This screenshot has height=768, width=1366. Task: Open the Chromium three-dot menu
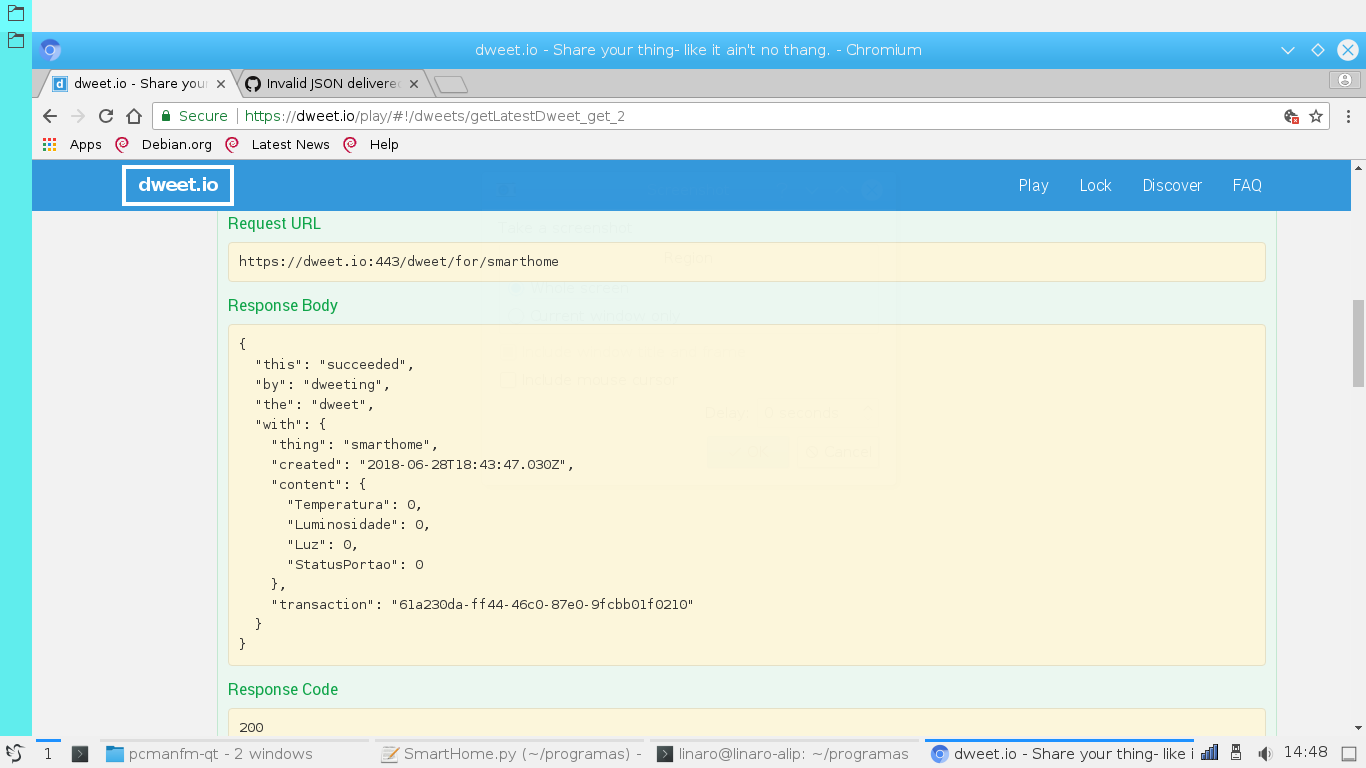point(1349,116)
